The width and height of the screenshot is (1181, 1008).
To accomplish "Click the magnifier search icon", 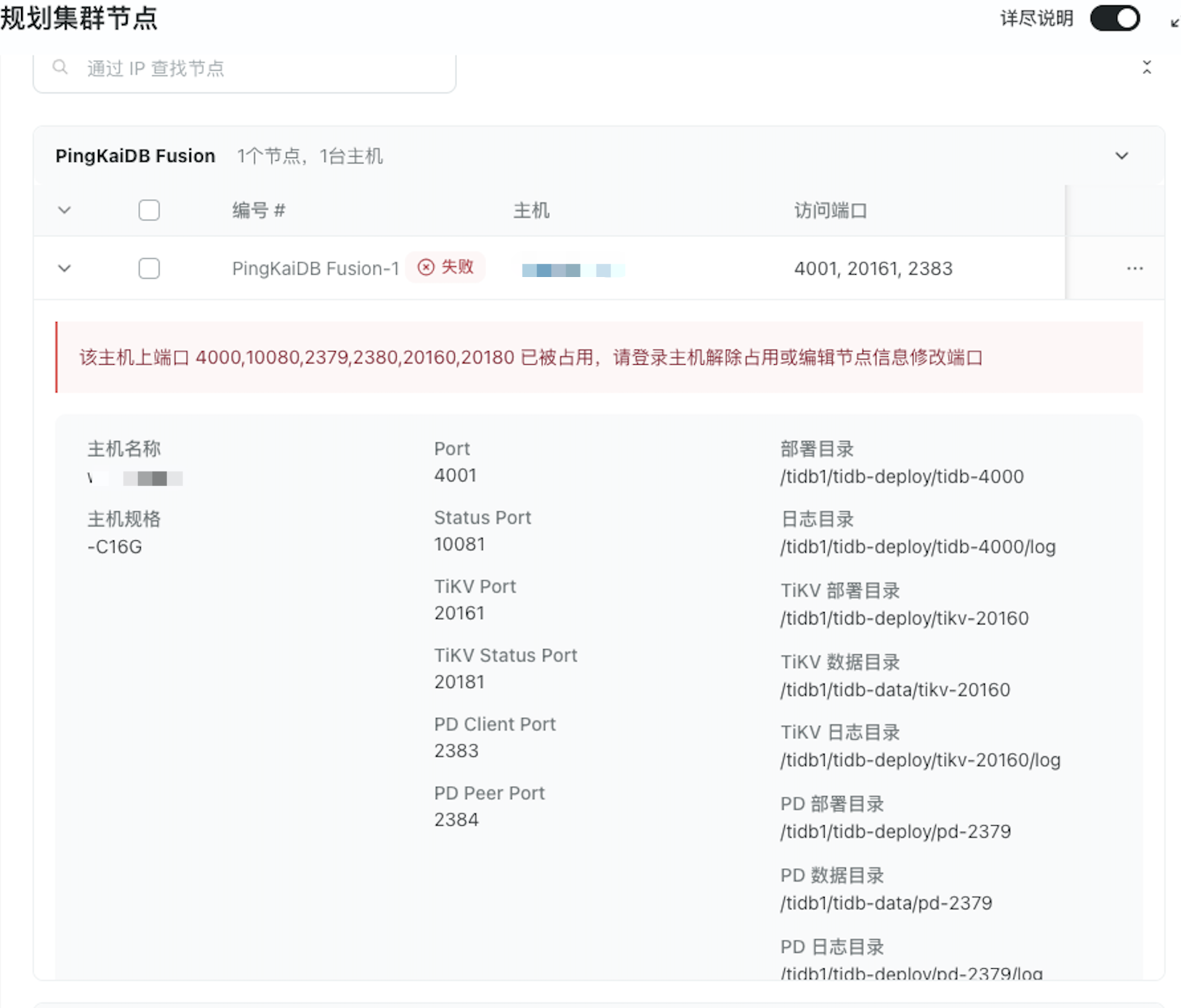I will [x=60, y=67].
